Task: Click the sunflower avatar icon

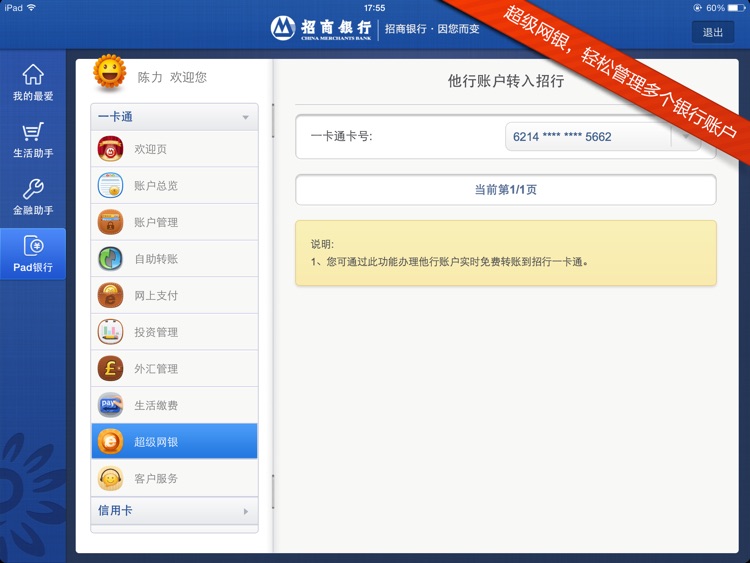Action: pyautogui.click(x=110, y=72)
